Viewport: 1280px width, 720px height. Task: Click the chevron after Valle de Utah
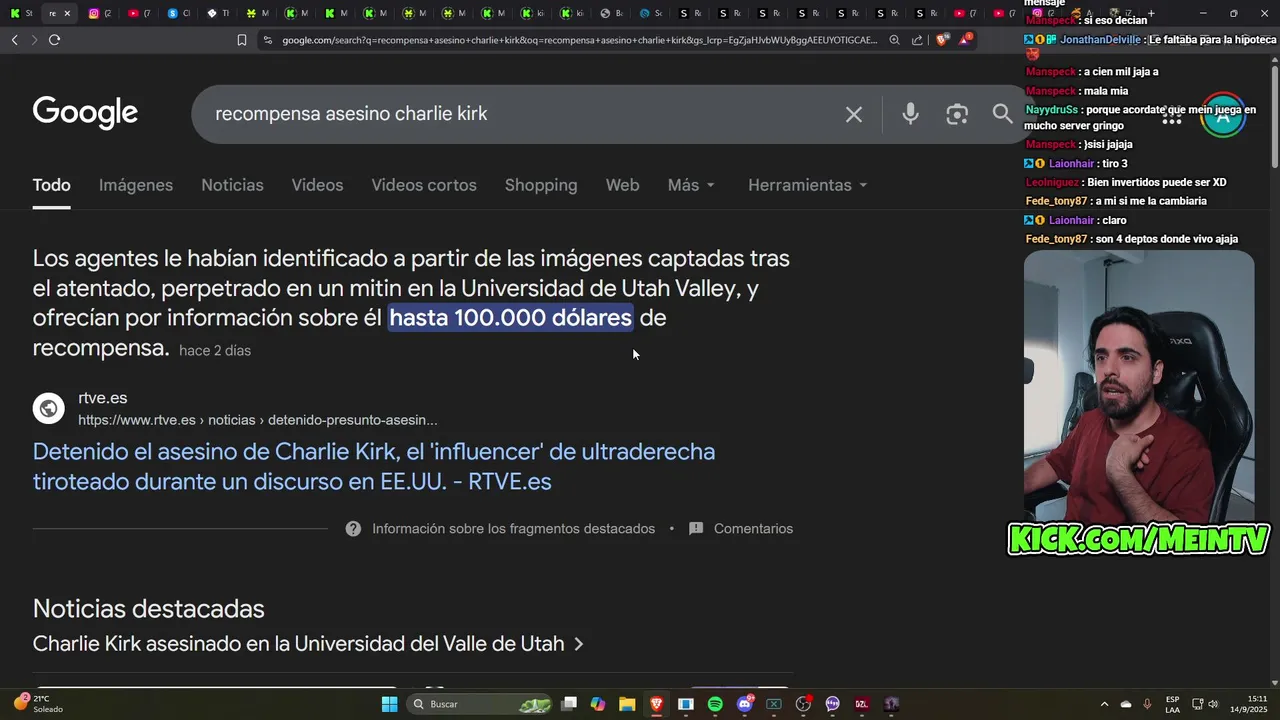pyautogui.click(x=578, y=645)
